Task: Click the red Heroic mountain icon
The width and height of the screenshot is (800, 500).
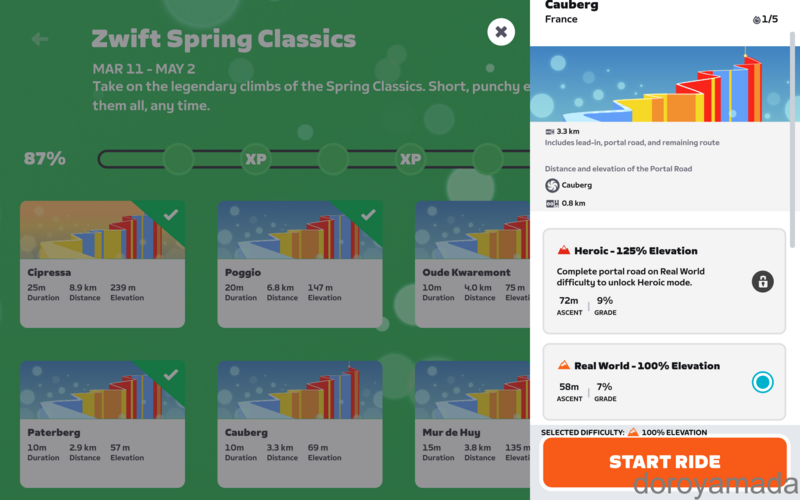Action: click(563, 250)
